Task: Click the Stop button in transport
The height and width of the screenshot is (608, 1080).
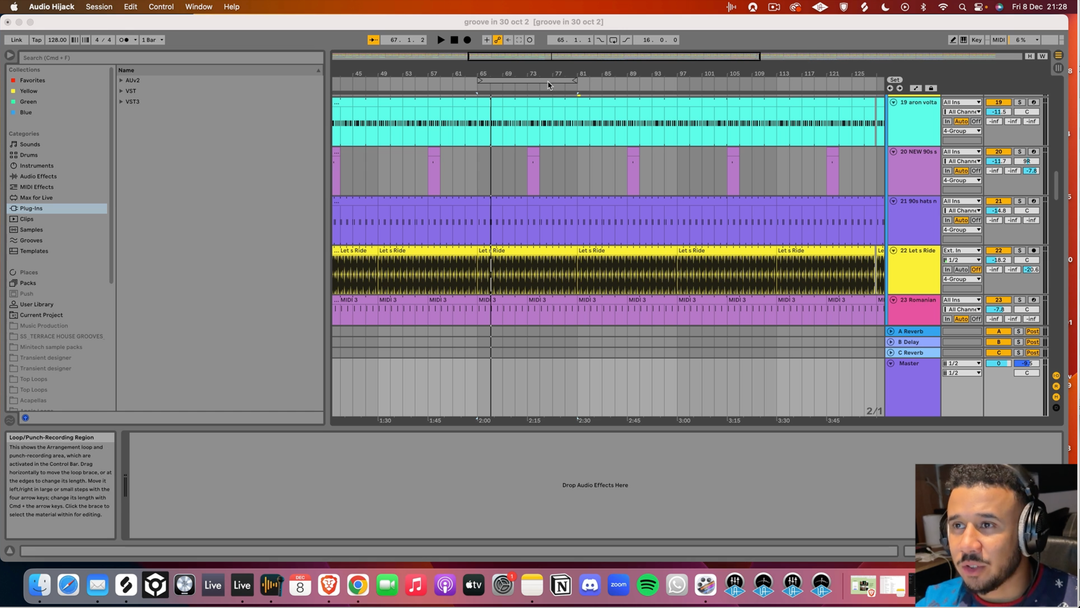Action: coord(454,40)
